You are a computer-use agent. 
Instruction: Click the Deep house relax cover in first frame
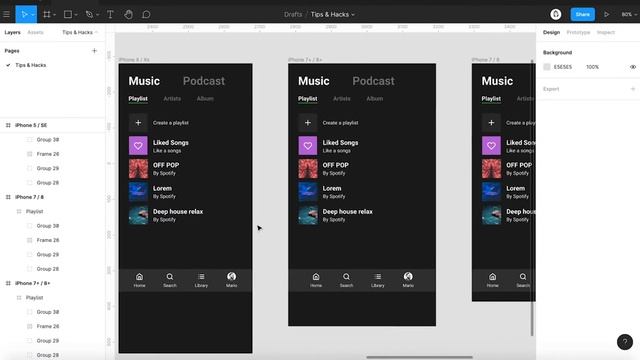pos(138,215)
